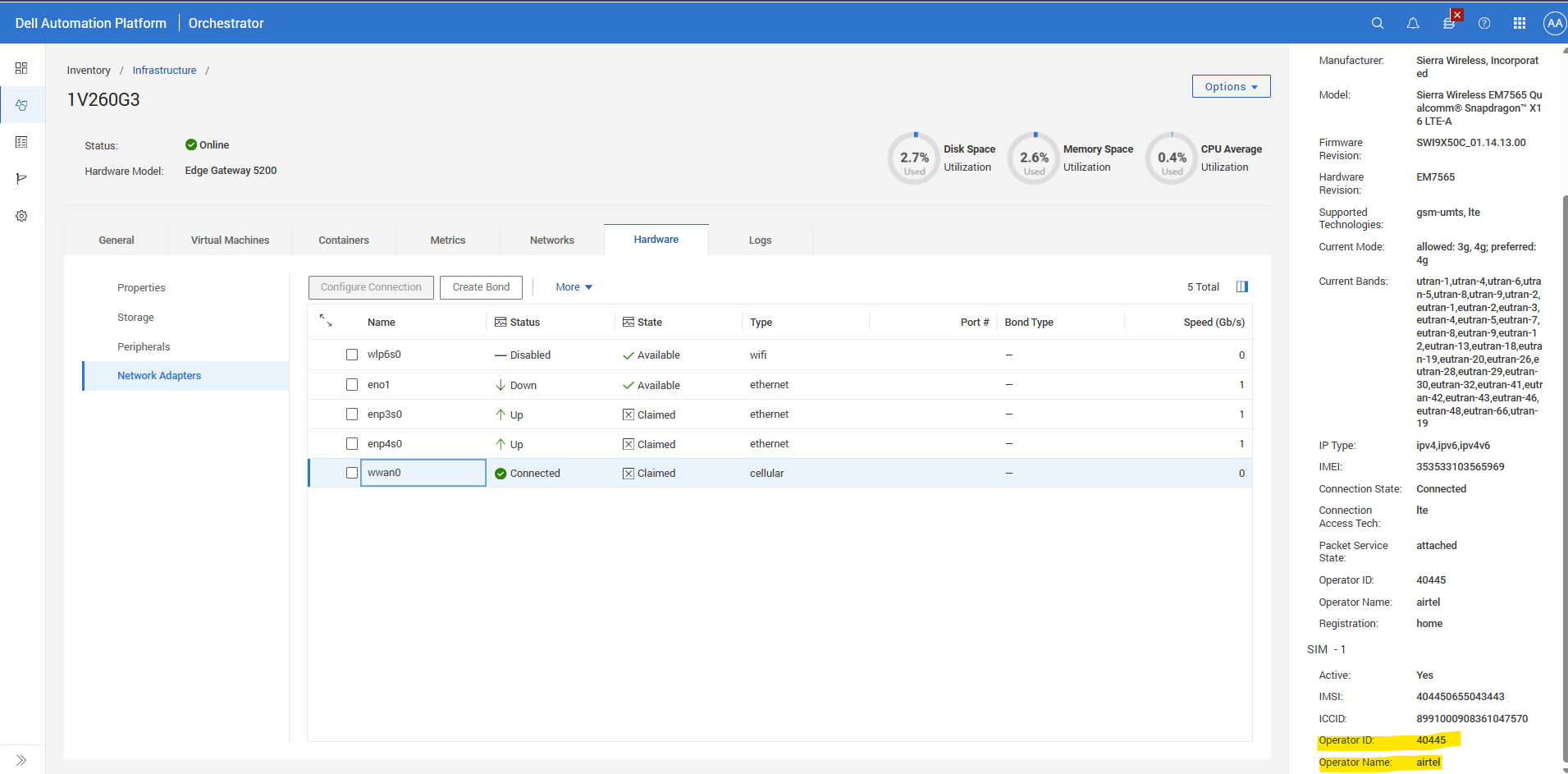Viewport: 1568px width, 774px height.
Task: Check the enp4s0 row checkbox
Action: 352,443
